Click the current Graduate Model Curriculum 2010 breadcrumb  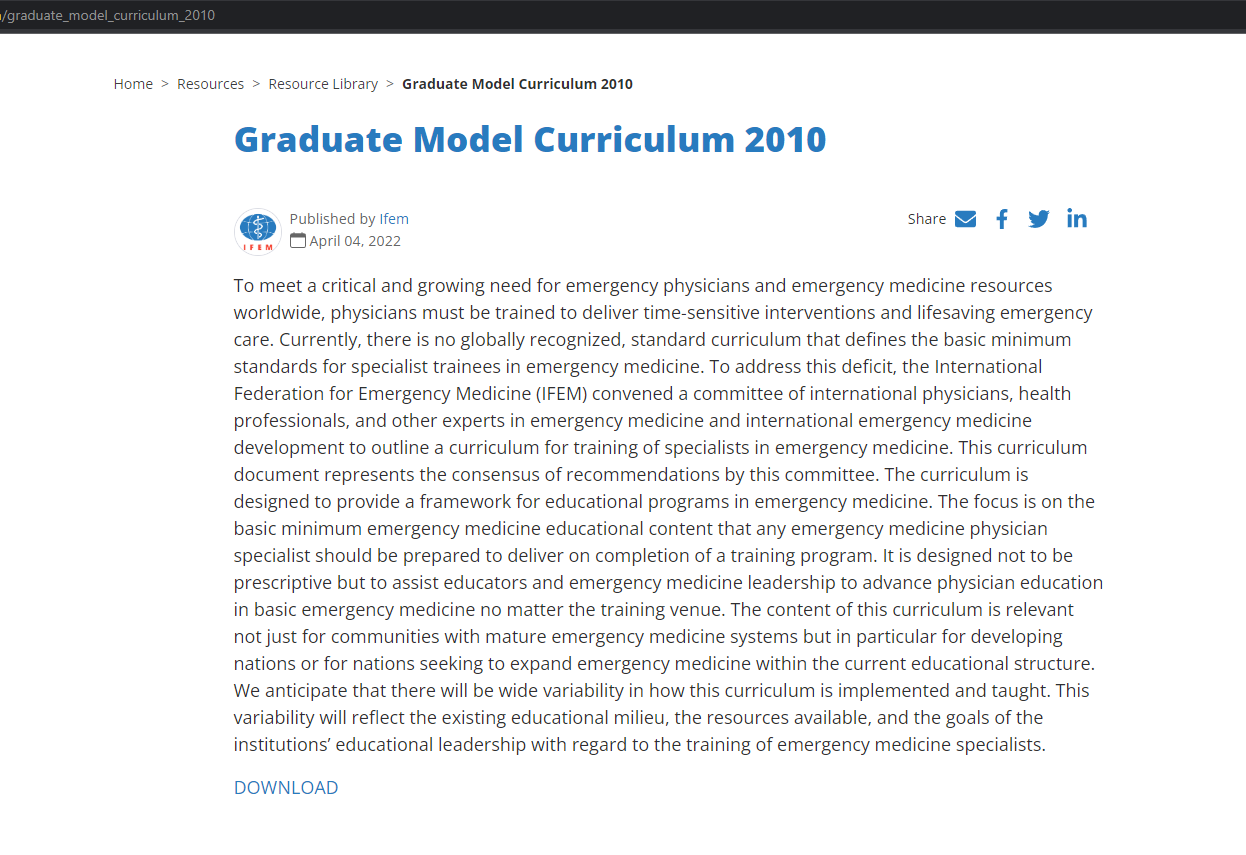click(x=517, y=84)
